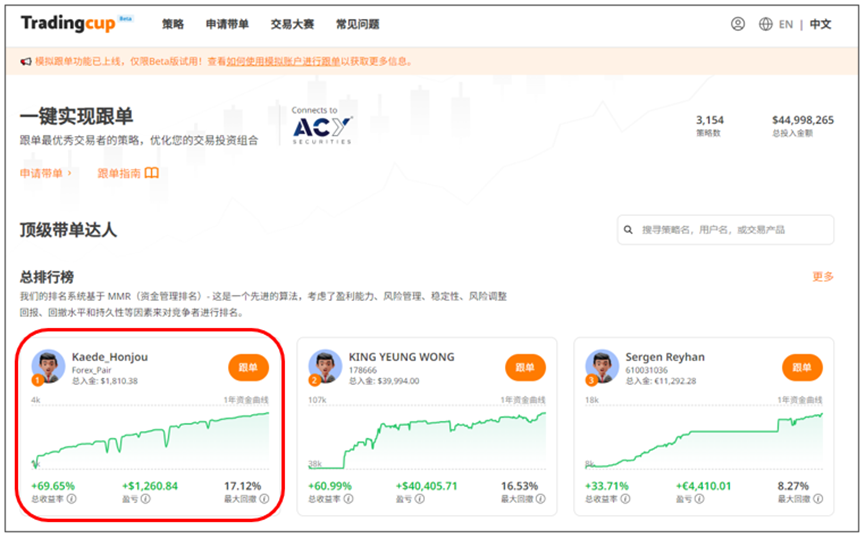The width and height of the screenshot is (865, 538).
Task: Click the info icon beside Sergen Reyhan's 最大回撤
Action: tap(817, 499)
